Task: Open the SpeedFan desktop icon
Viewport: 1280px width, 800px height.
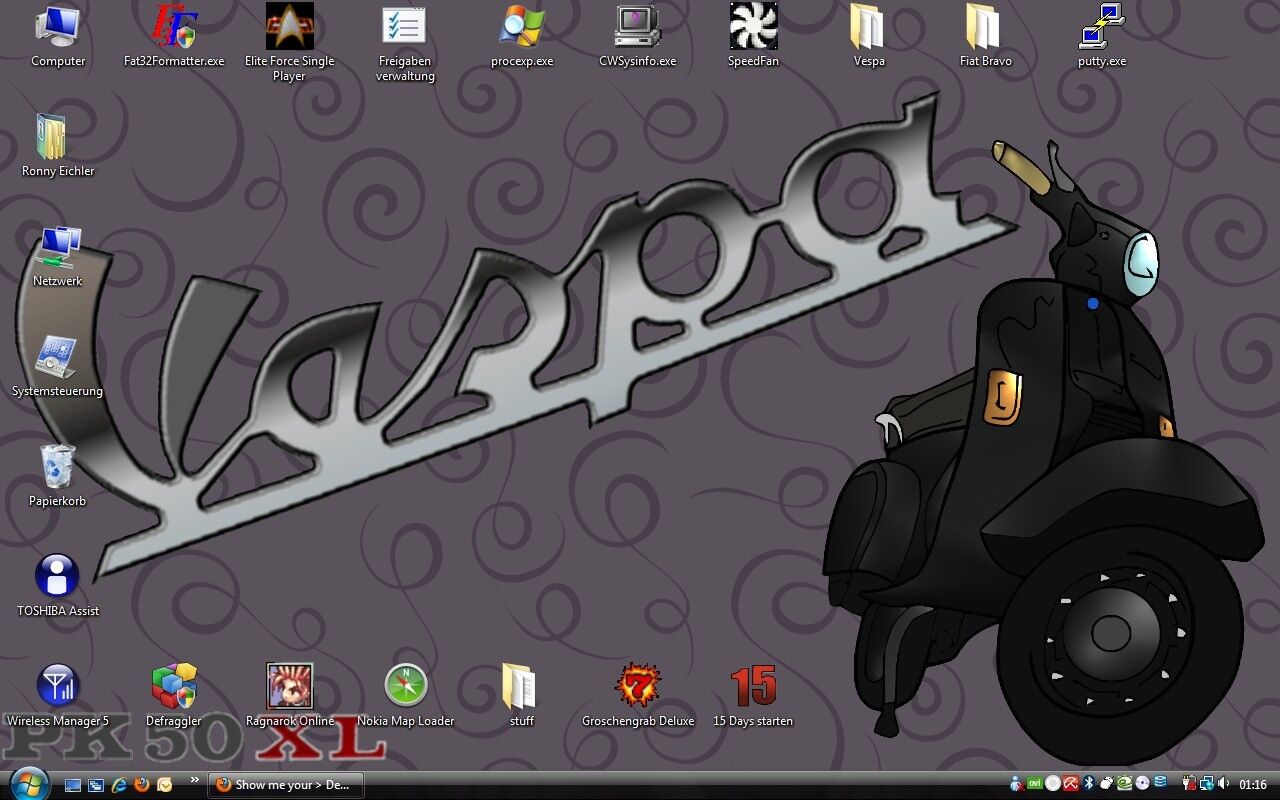Action: coord(753,27)
